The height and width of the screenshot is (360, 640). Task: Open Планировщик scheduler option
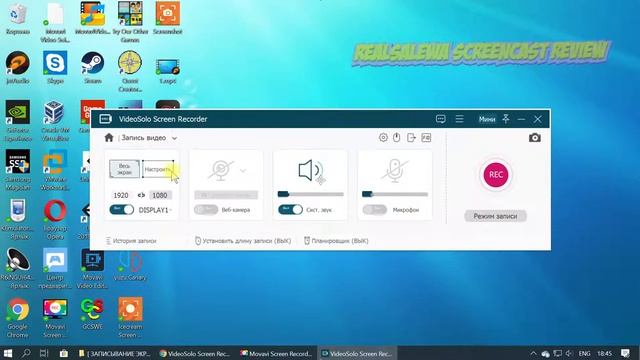tap(336, 241)
